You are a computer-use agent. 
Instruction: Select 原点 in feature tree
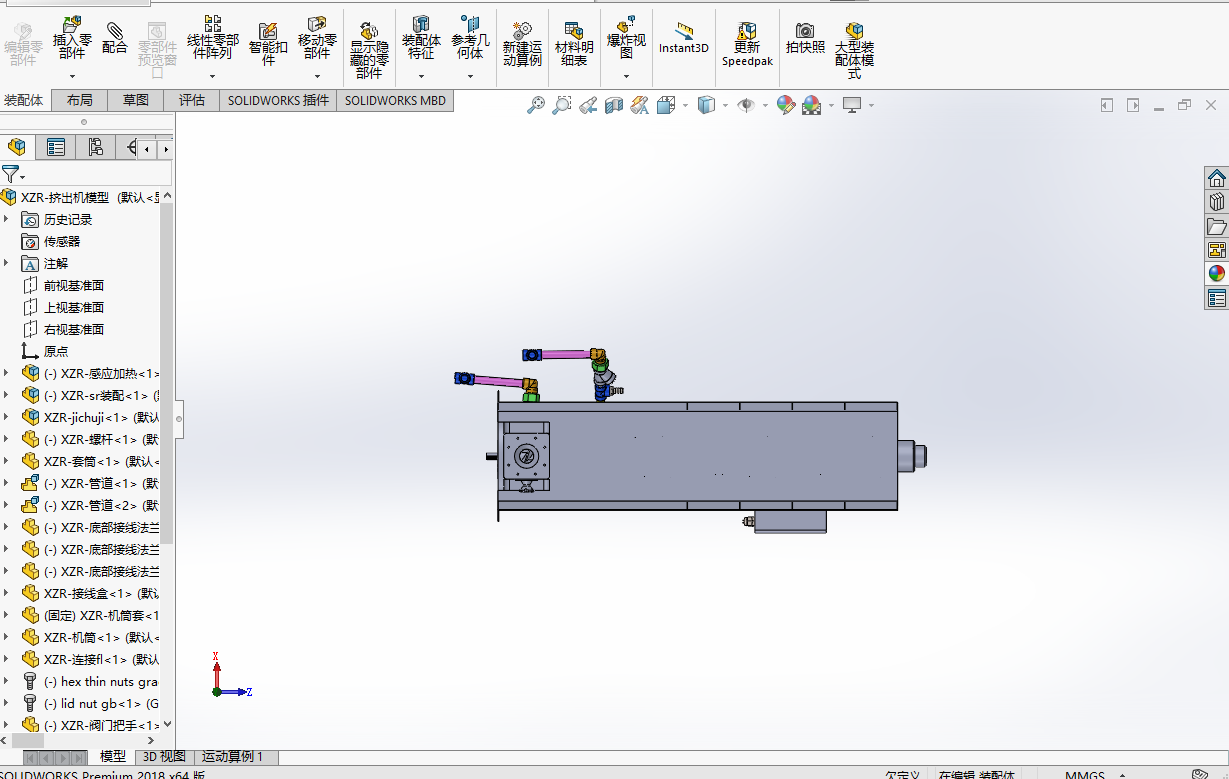(x=56, y=351)
